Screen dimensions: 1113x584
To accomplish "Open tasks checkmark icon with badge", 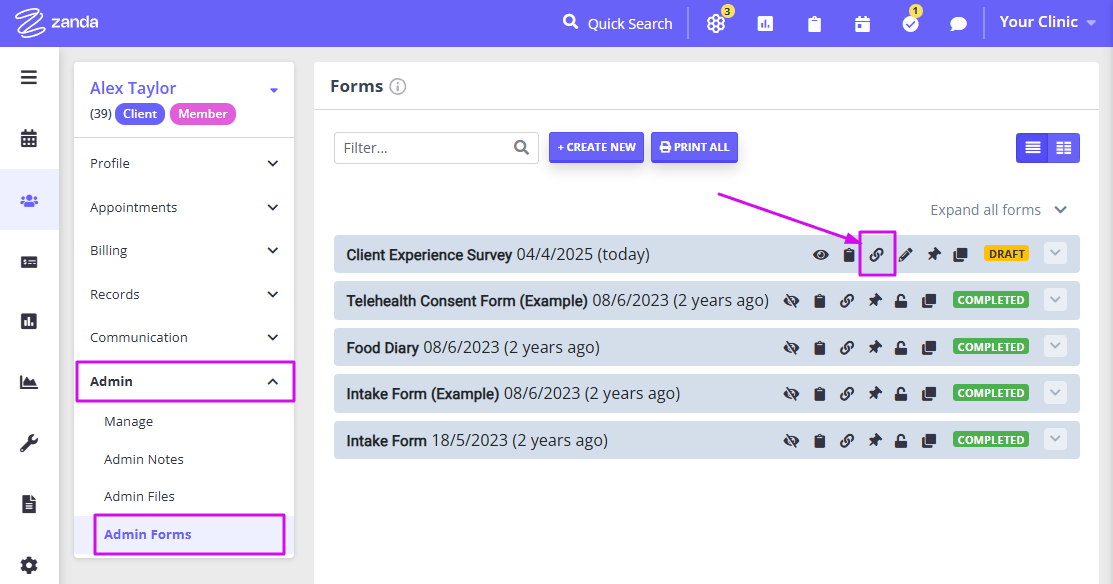I will tap(911, 23).
